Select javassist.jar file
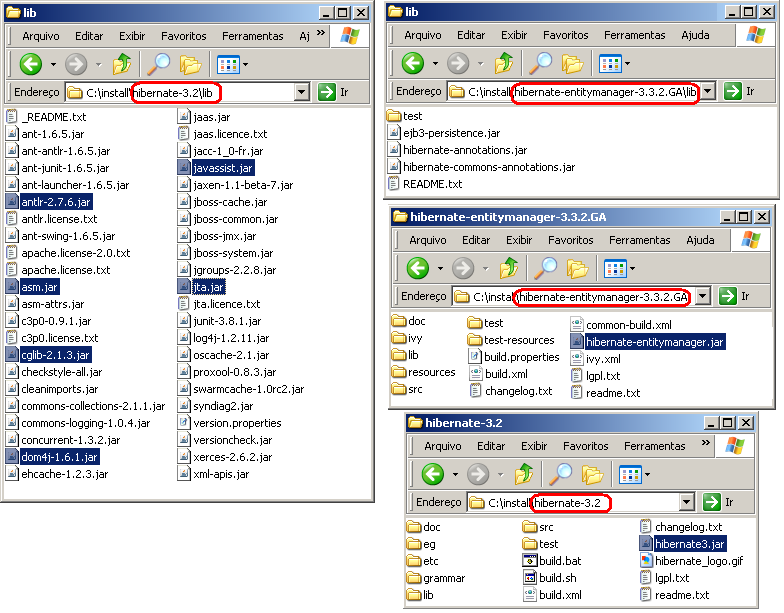Image resolution: width=784 pixels, height=613 pixels. tap(216, 168)
